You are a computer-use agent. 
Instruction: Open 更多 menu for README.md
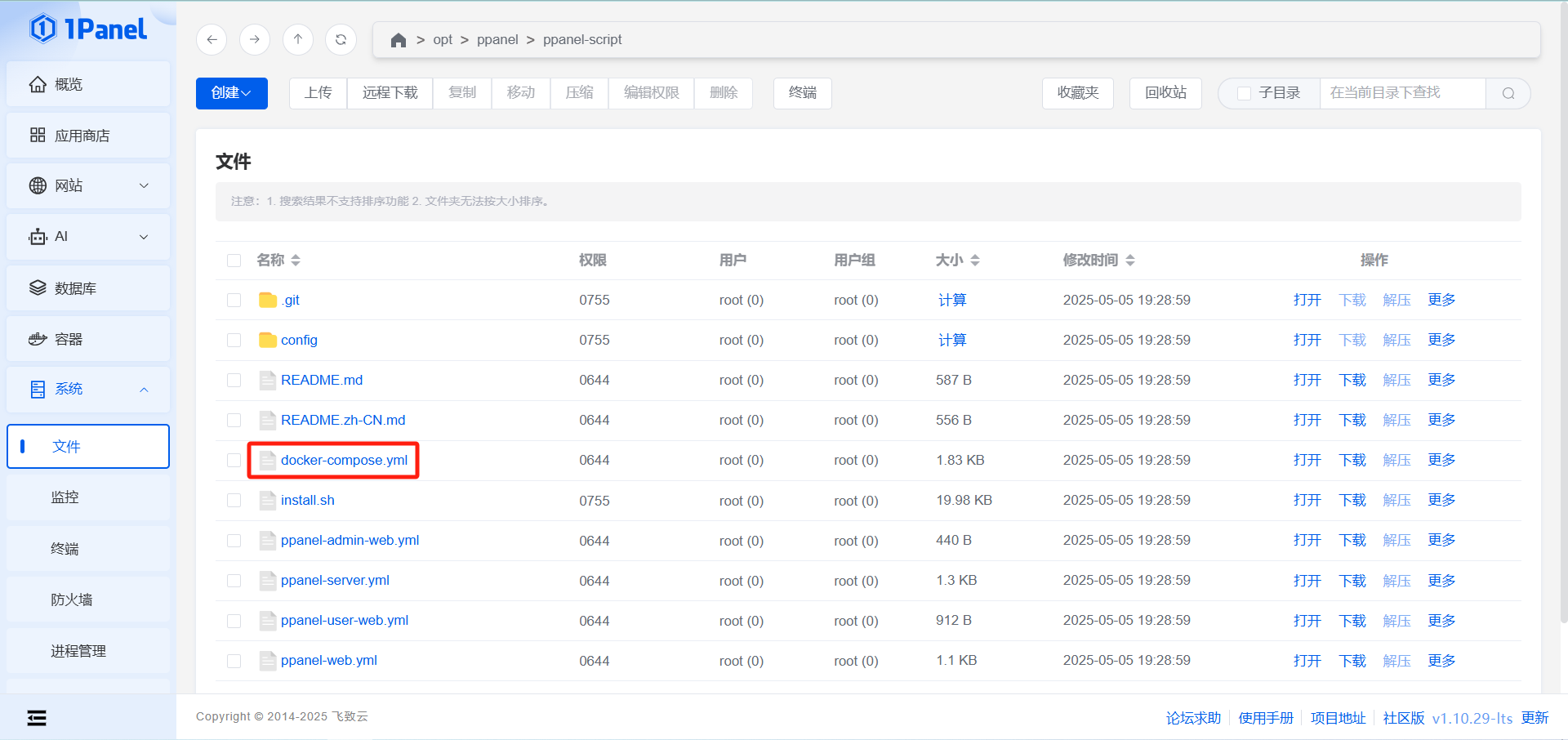tap(1441, 380)
